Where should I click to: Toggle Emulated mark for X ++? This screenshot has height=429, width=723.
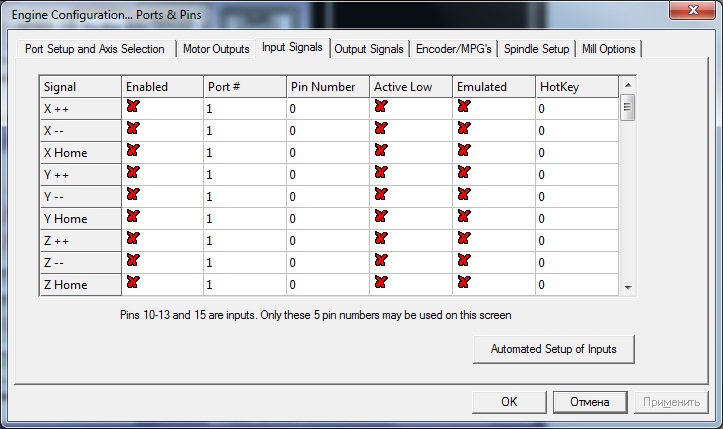(x=464, y=107)
